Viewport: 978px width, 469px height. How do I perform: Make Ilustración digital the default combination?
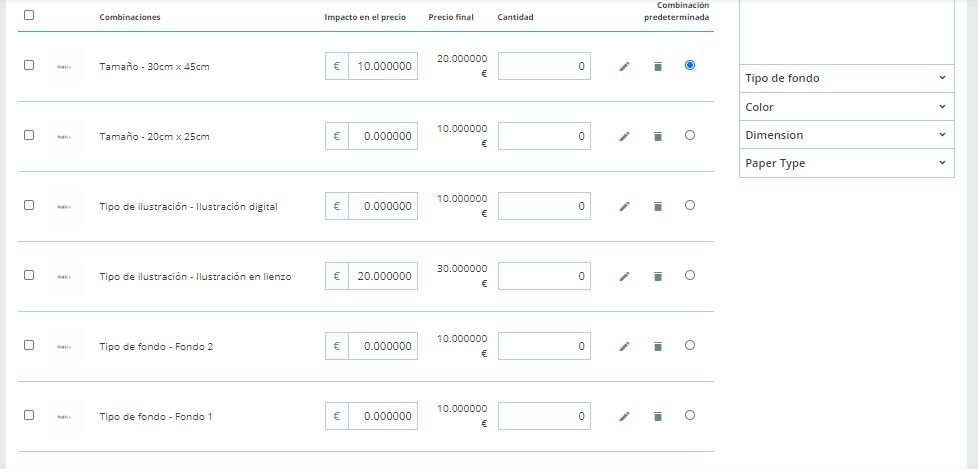point(690,205)
